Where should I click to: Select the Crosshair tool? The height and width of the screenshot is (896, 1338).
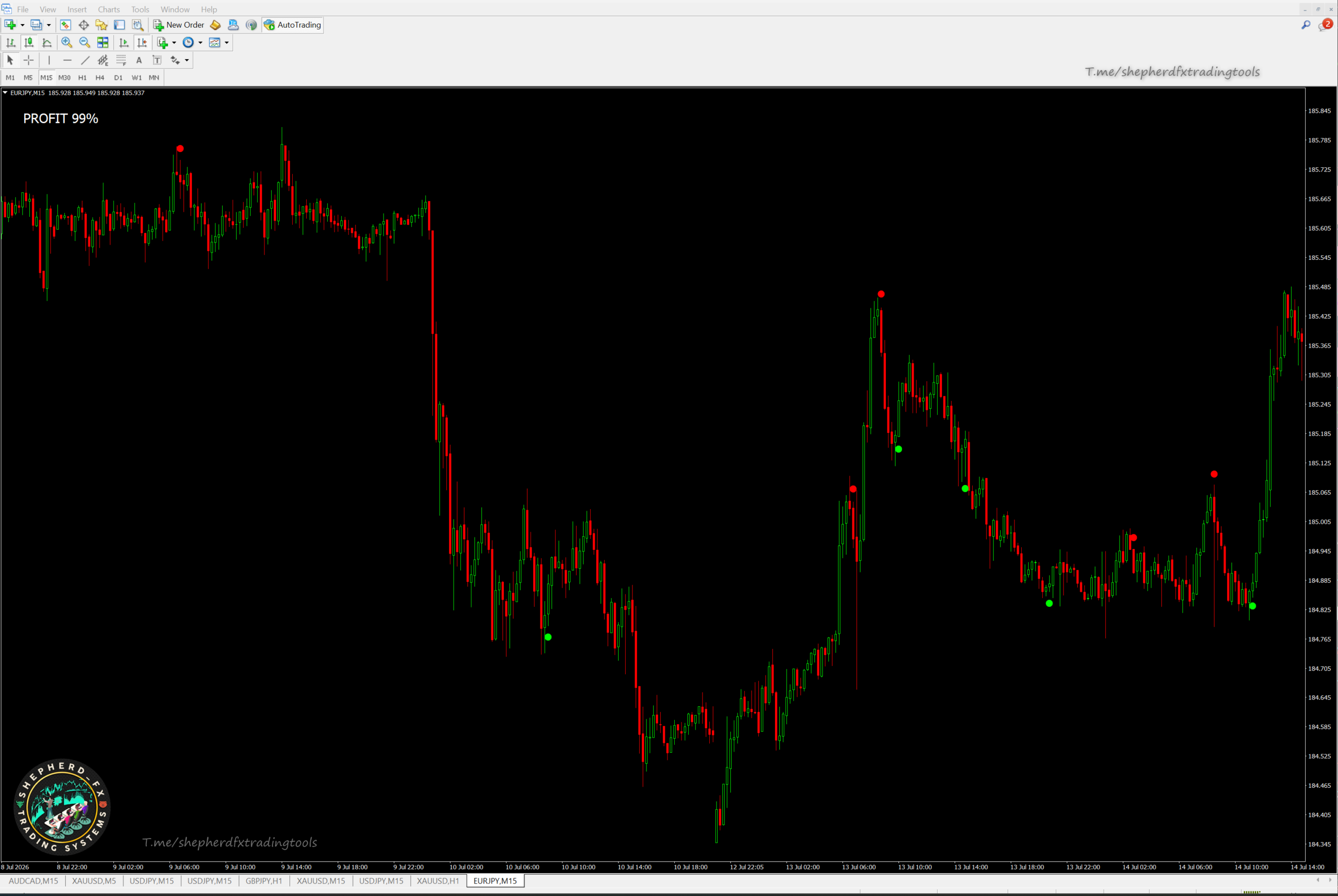click(x=29, y=60)
